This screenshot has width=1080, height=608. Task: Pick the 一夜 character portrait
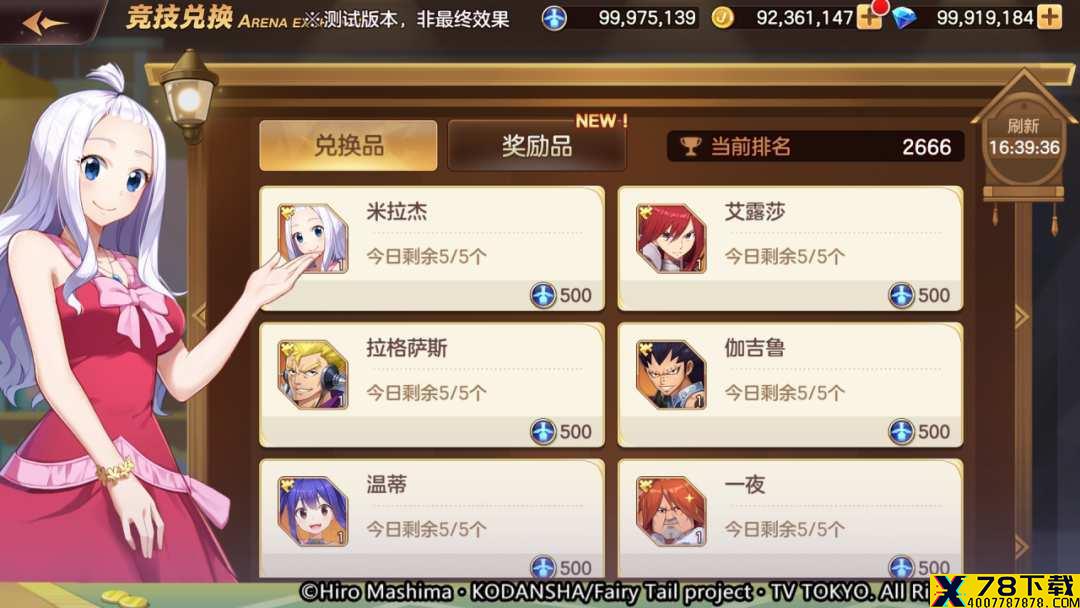[671, 511]
